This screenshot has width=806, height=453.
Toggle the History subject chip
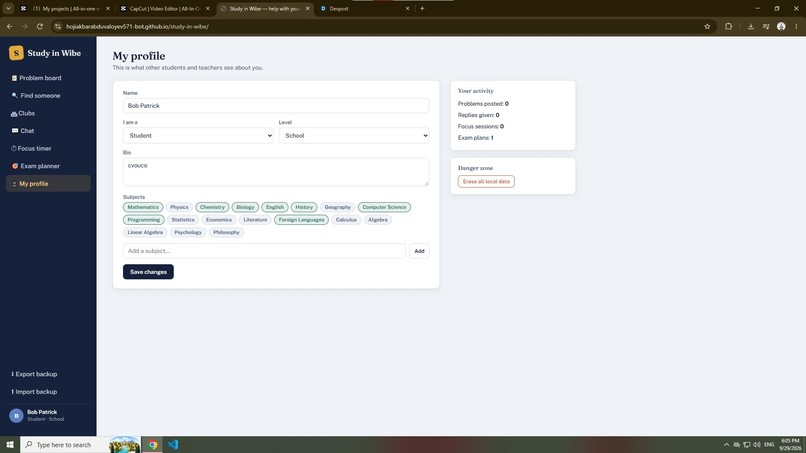point(304,207)
